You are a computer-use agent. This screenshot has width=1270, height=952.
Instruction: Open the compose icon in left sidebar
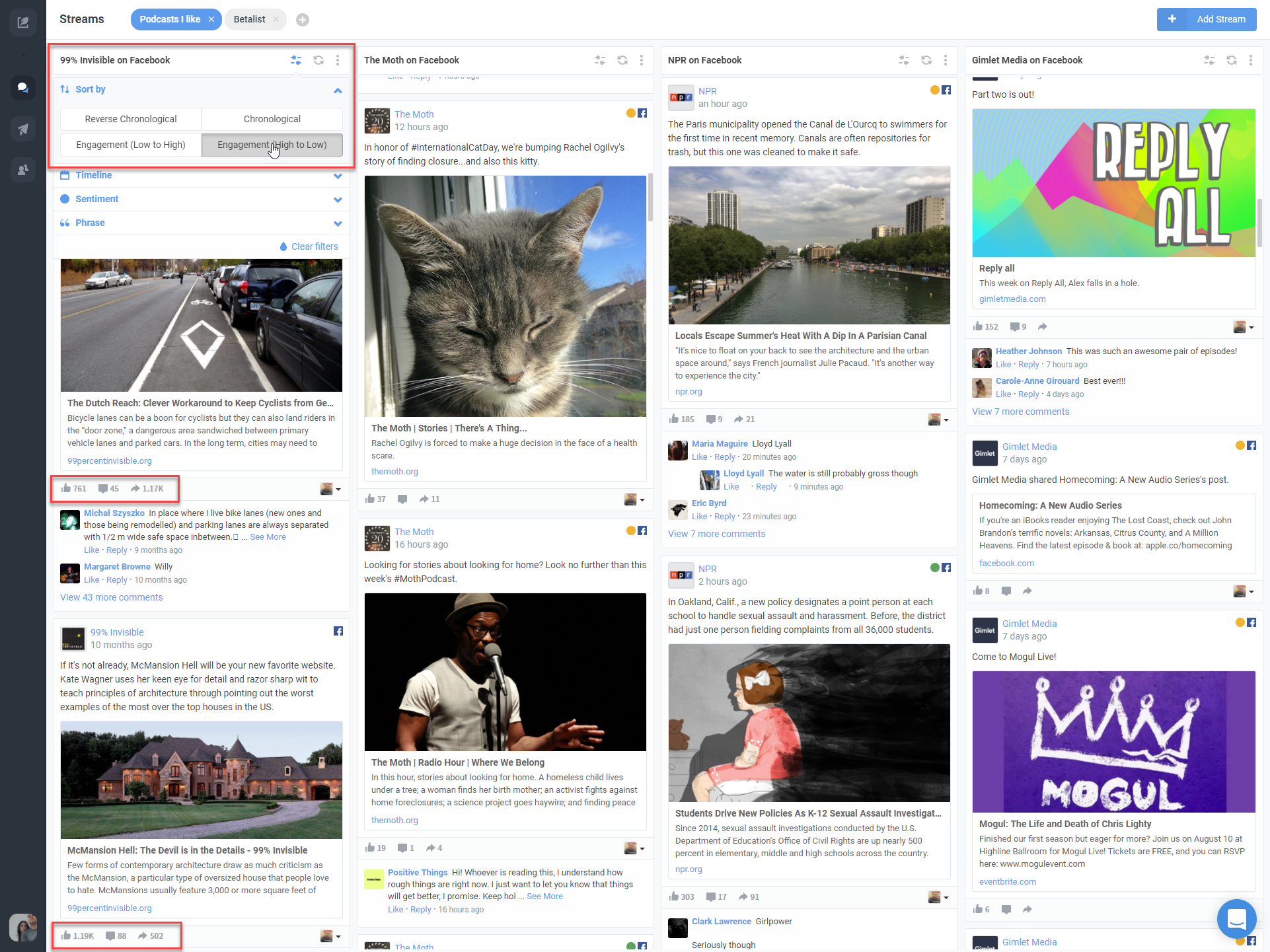coord(23,22)
